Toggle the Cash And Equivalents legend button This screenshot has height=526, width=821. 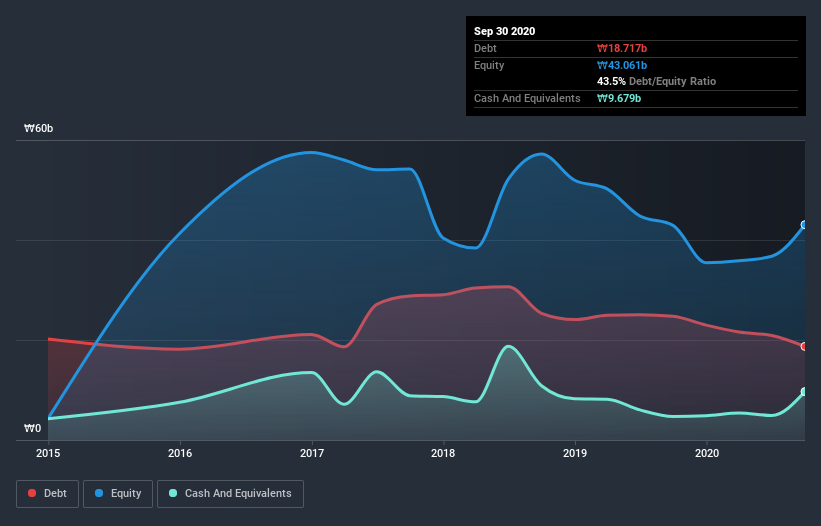[230, 494]
